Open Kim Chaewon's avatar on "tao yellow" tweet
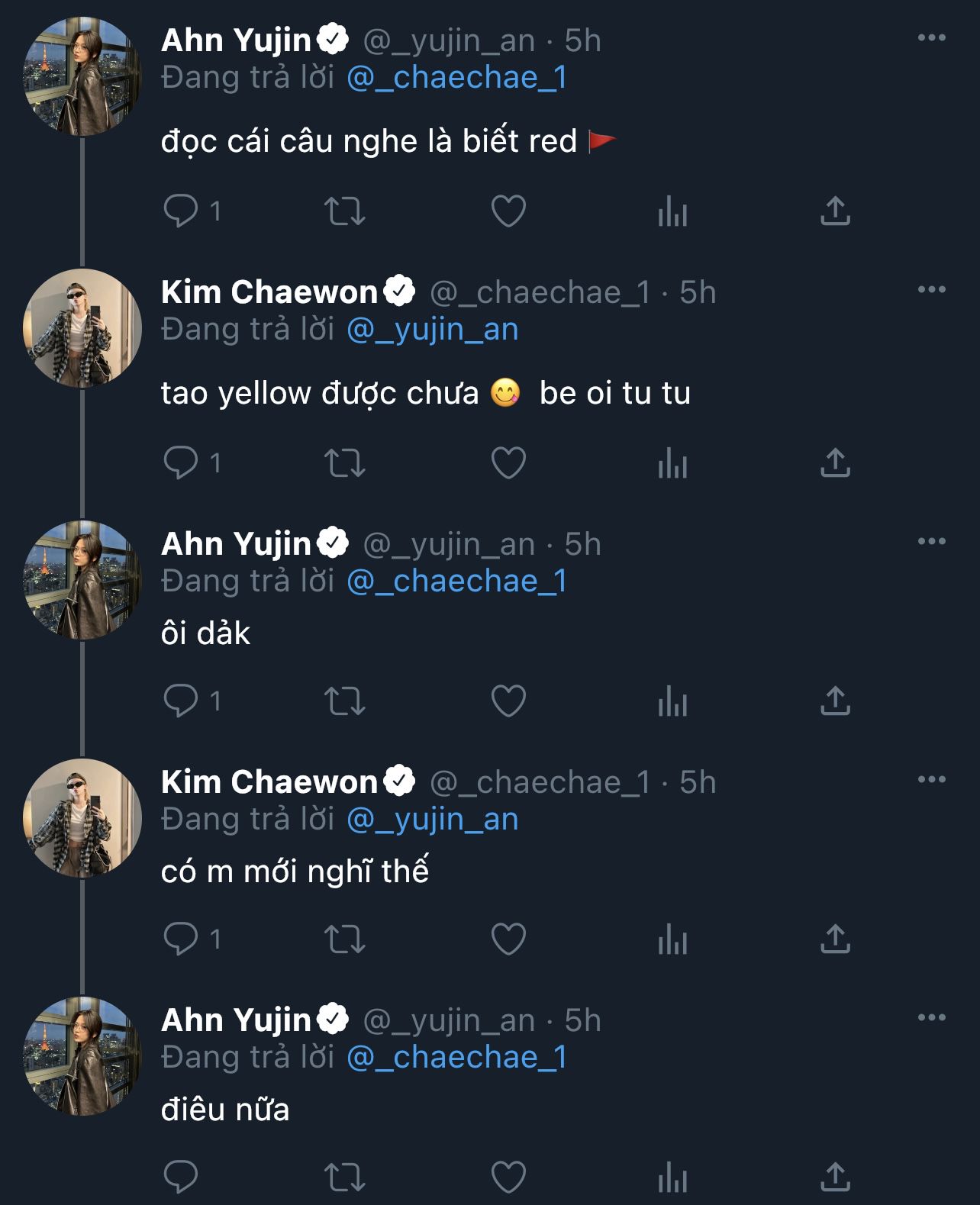 pos(82,328)
